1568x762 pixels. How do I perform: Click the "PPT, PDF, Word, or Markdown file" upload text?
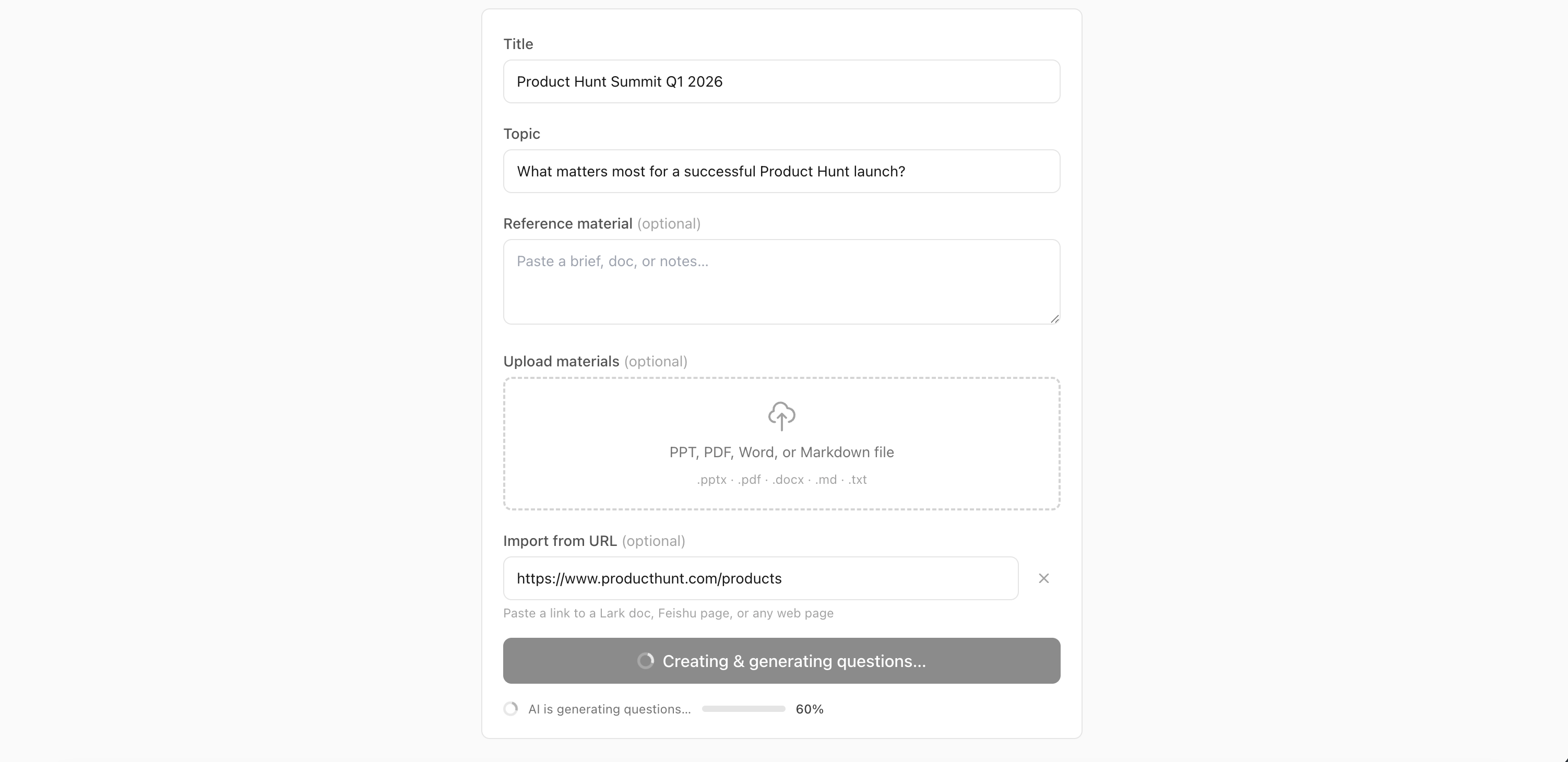(781, 452)
